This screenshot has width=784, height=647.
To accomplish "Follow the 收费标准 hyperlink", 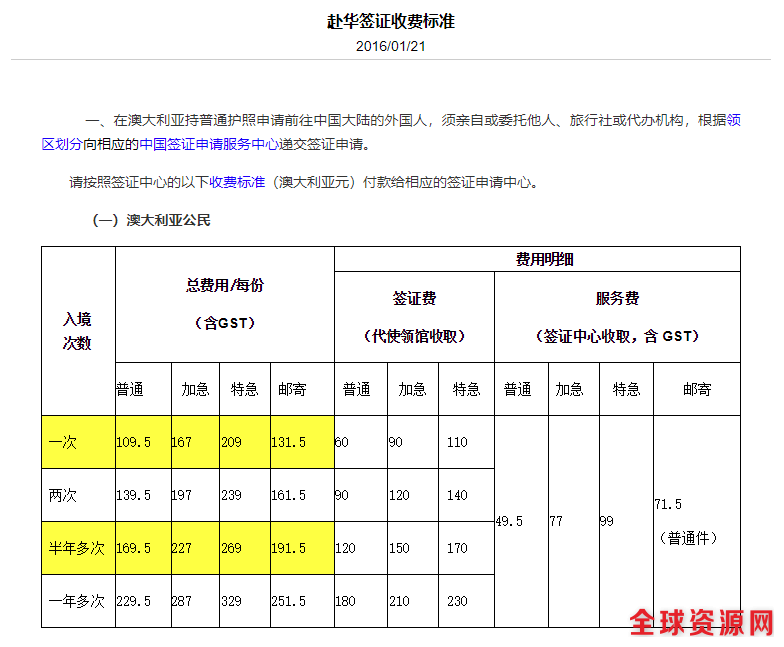I will 237,183.
